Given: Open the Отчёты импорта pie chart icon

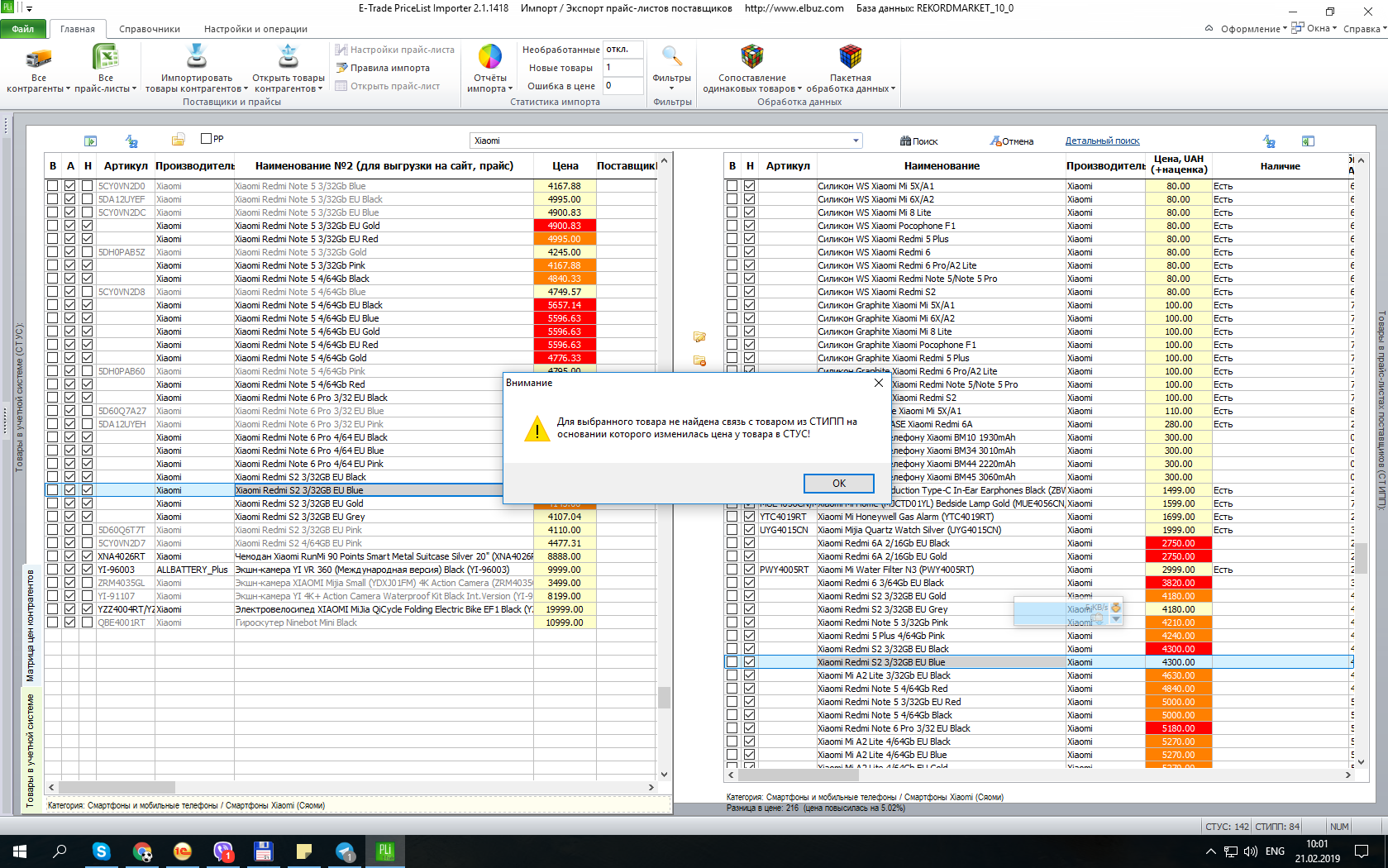Looking at the screenshot, I should (x=490, y=56).
